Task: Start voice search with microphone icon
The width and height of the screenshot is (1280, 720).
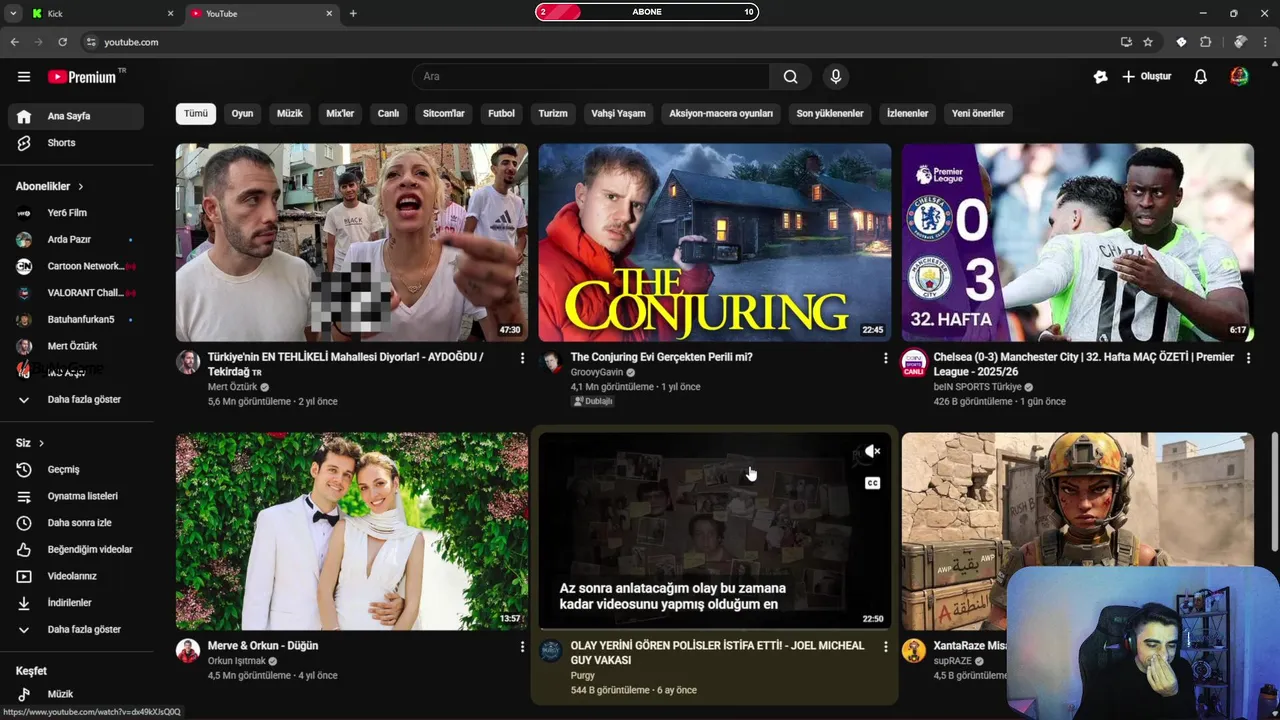Action: (836, 77)
